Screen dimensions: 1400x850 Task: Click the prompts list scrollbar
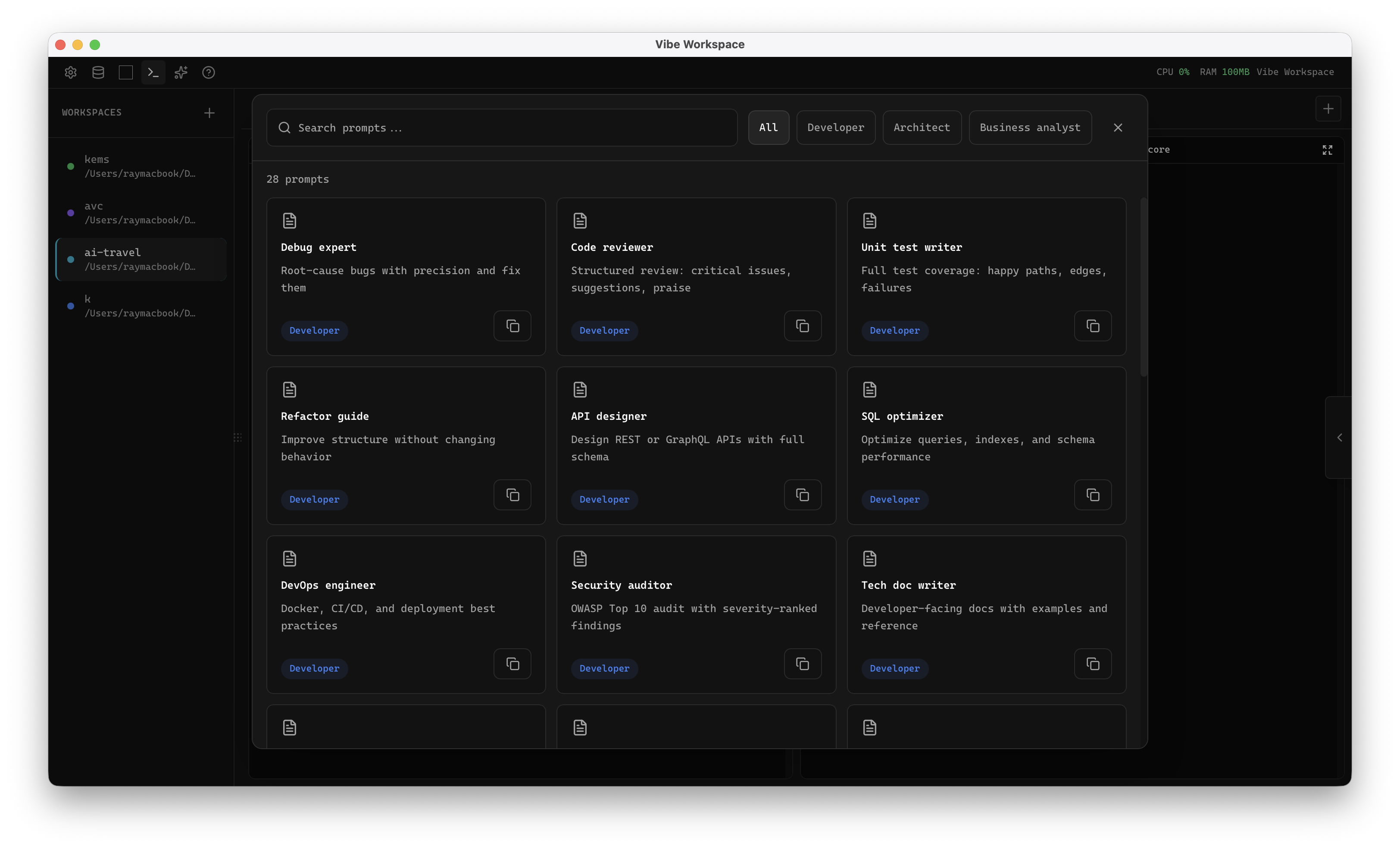coord(1143,287)
